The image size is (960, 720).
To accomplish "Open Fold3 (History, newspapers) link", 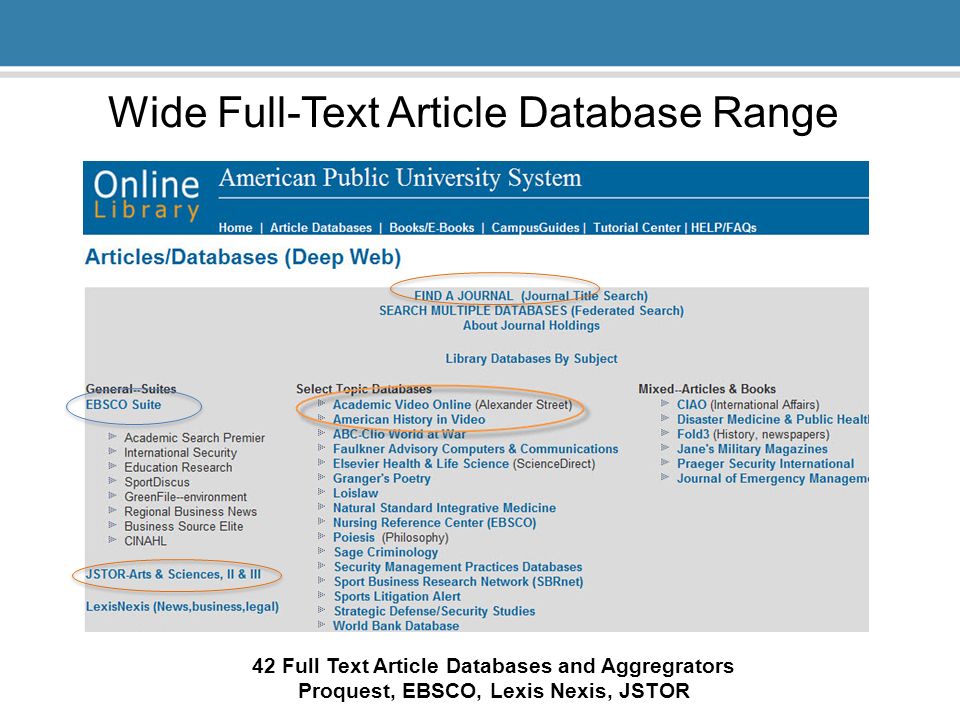I will coord(753,434).
